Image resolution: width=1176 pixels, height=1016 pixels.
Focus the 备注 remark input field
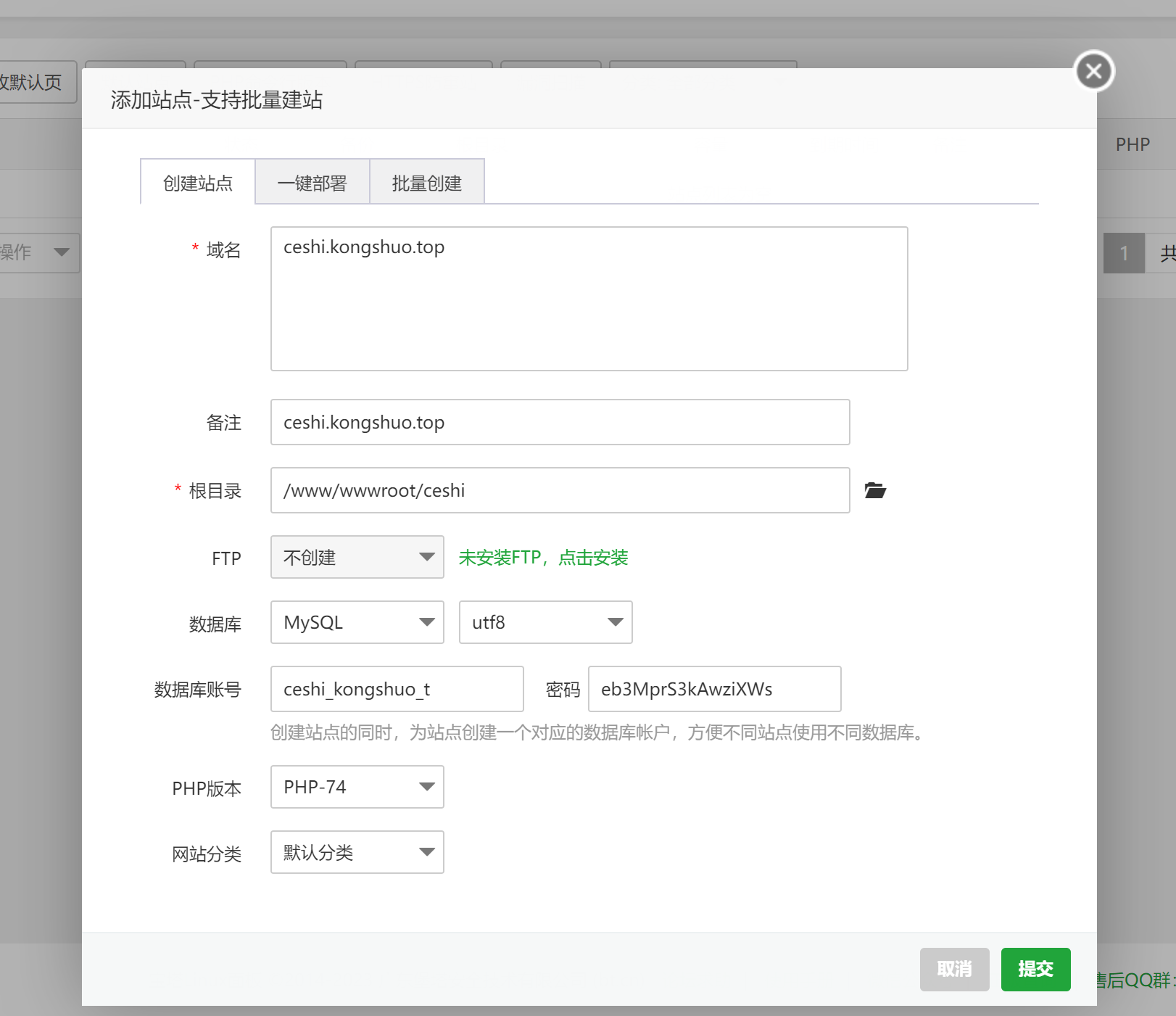tap(560, 422)
